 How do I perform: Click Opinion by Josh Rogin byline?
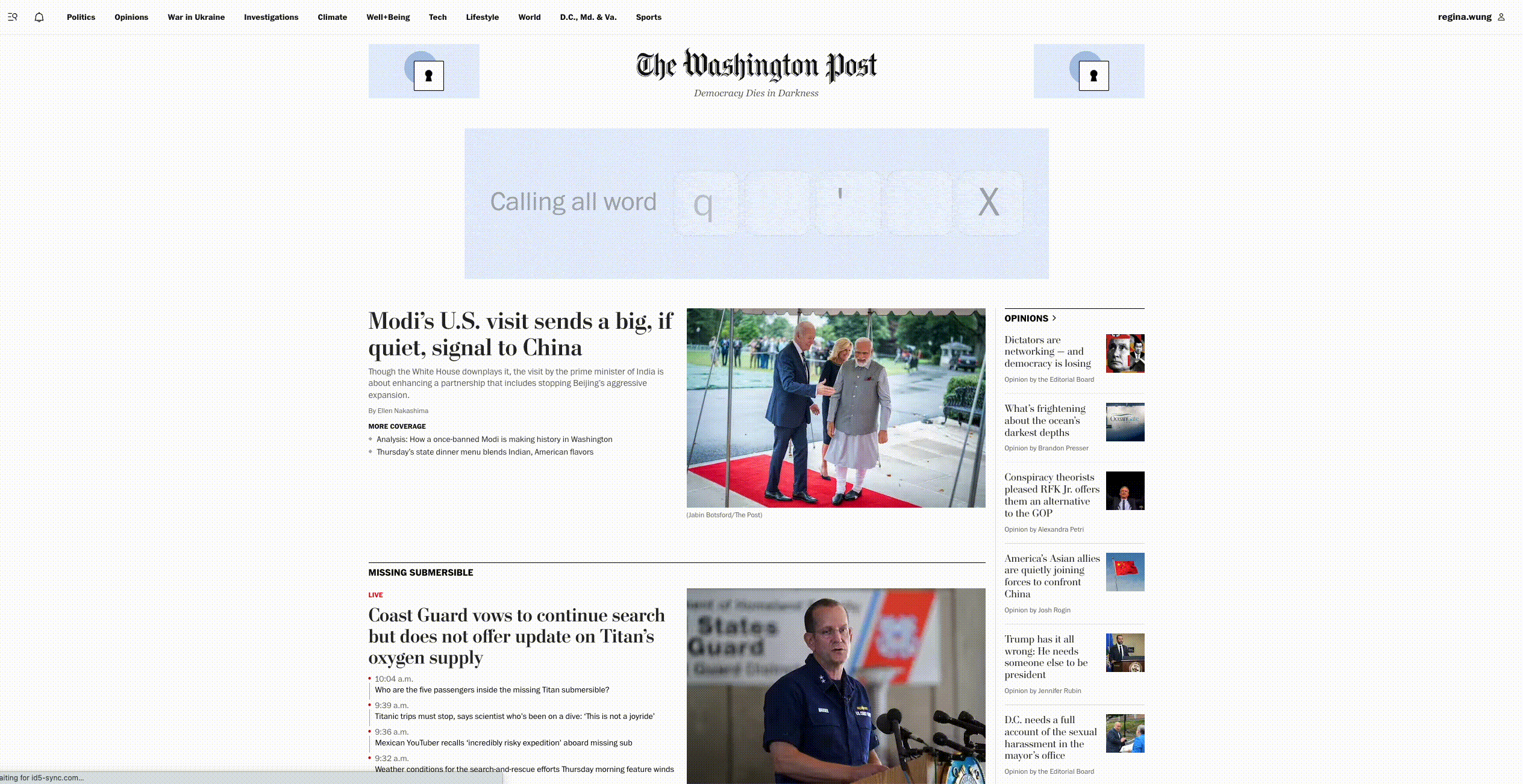pyautogui.click(x=1037, y=610)
